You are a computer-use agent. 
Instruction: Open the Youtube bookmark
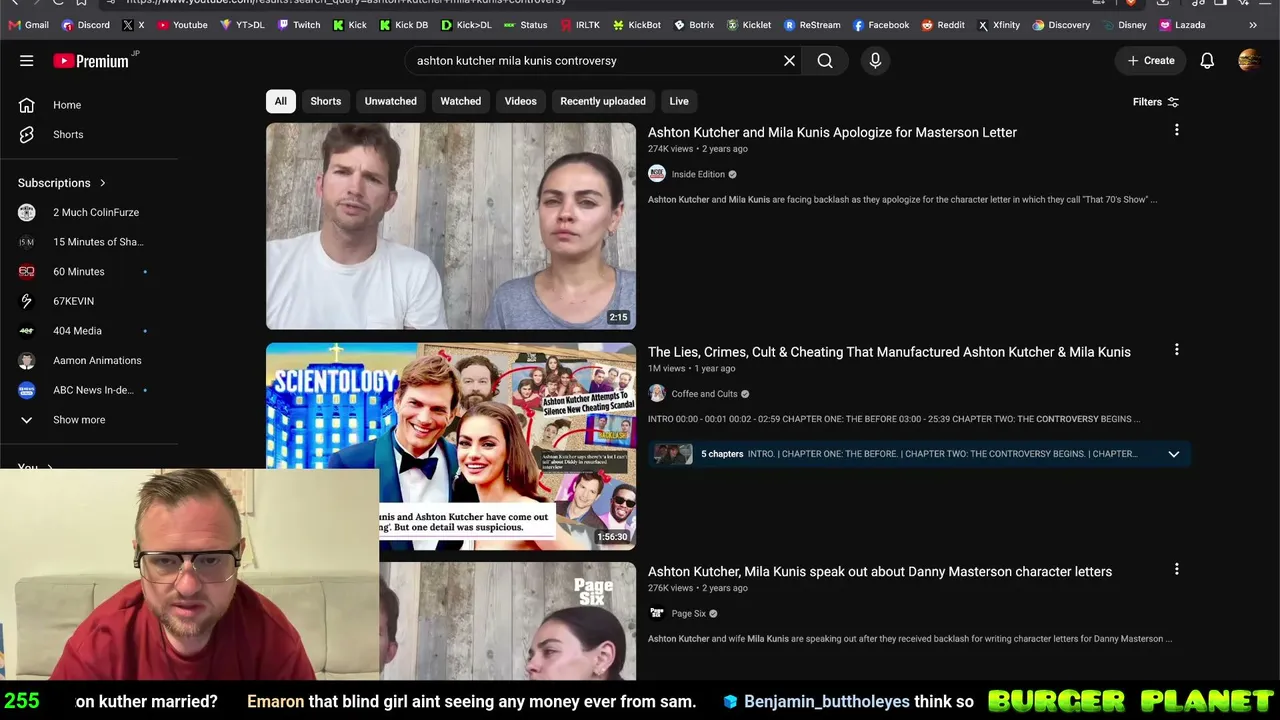click(182, 25)
